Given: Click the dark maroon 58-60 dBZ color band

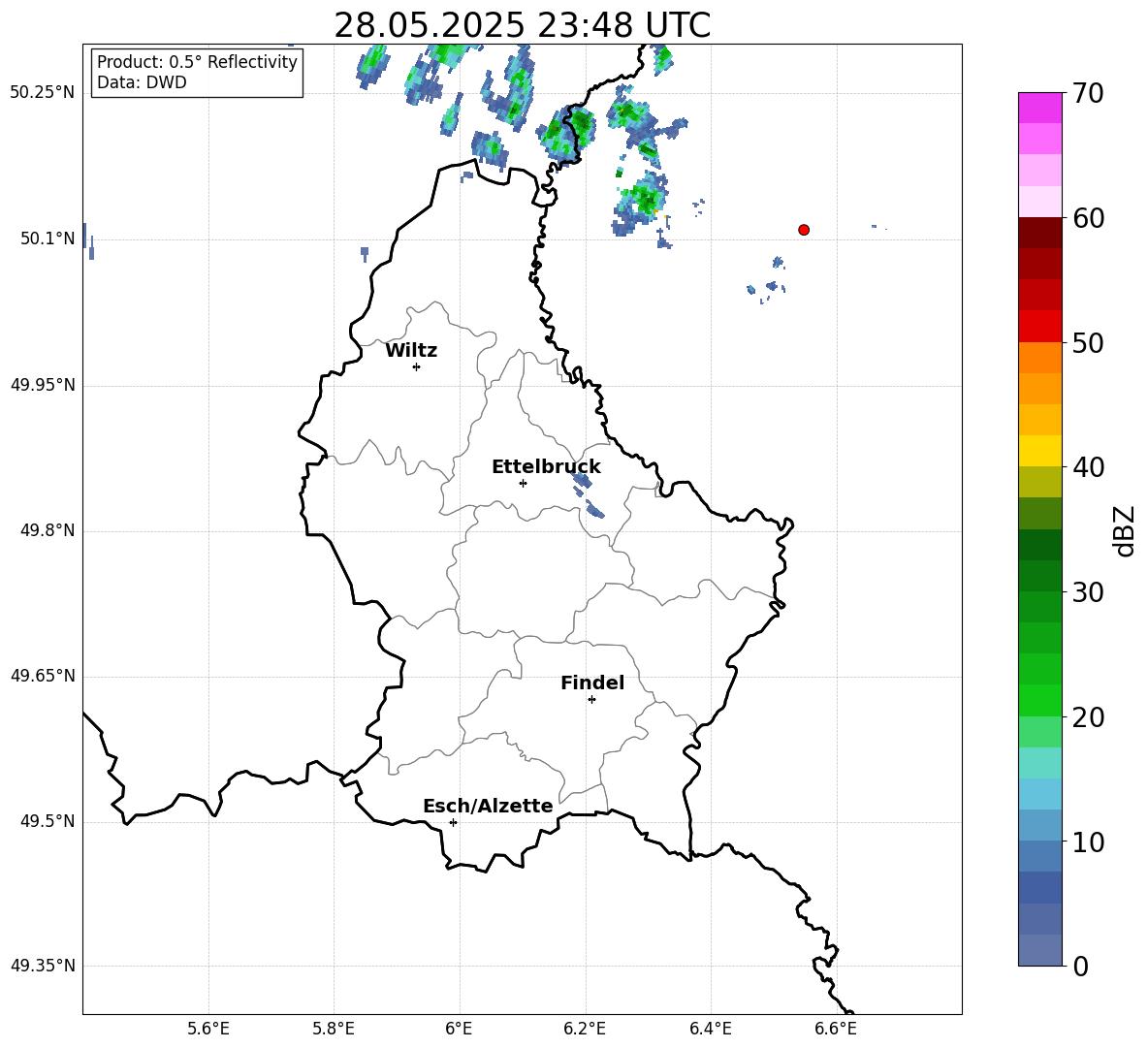Looking at the screenshot, I should pyautogui.click(x=1039, y=234).
